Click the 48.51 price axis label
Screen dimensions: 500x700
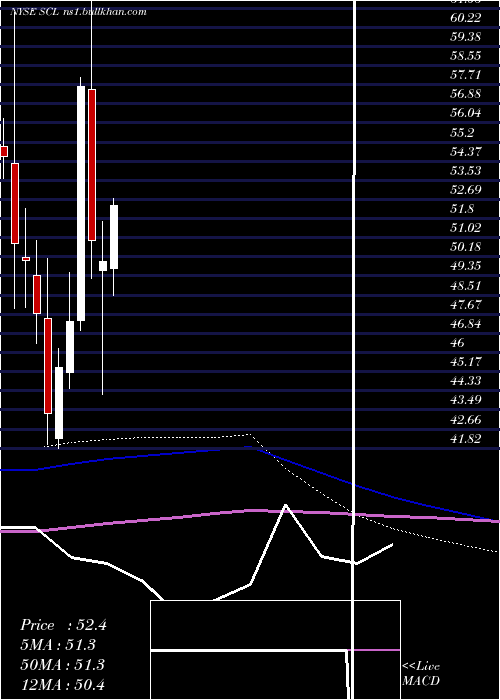coord(465,285)
